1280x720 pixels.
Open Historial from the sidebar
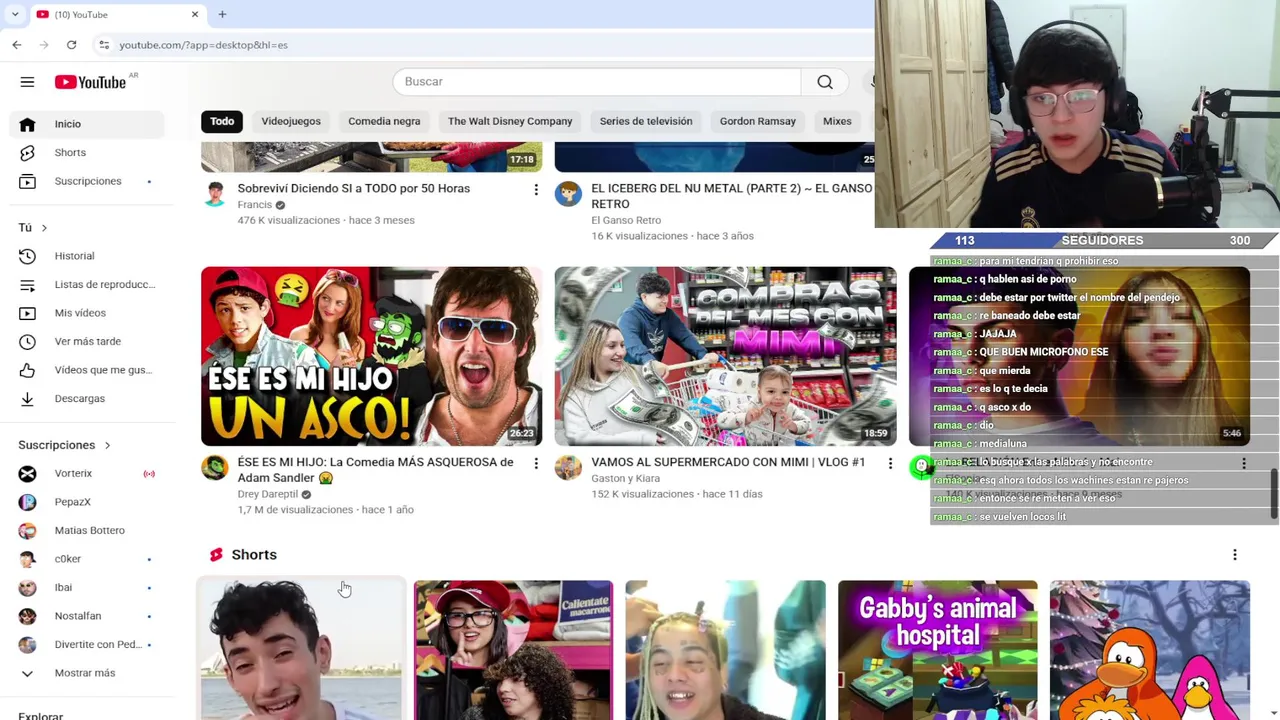tap(87, 256)
